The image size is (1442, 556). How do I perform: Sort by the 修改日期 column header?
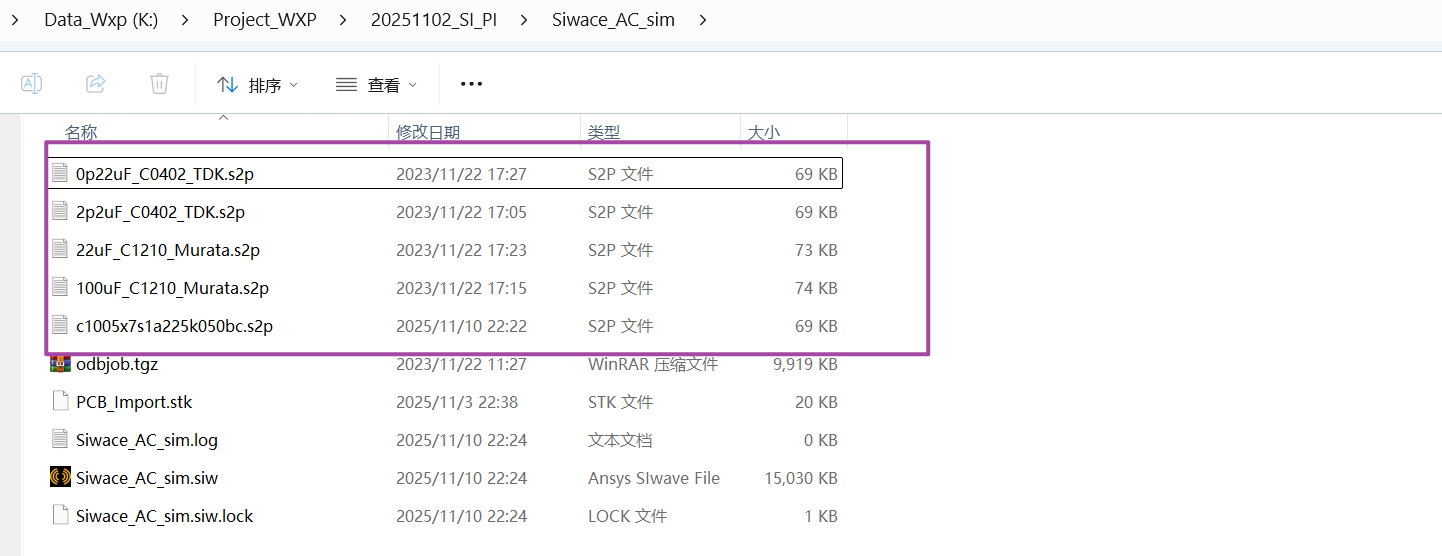[x=428, y=132]
